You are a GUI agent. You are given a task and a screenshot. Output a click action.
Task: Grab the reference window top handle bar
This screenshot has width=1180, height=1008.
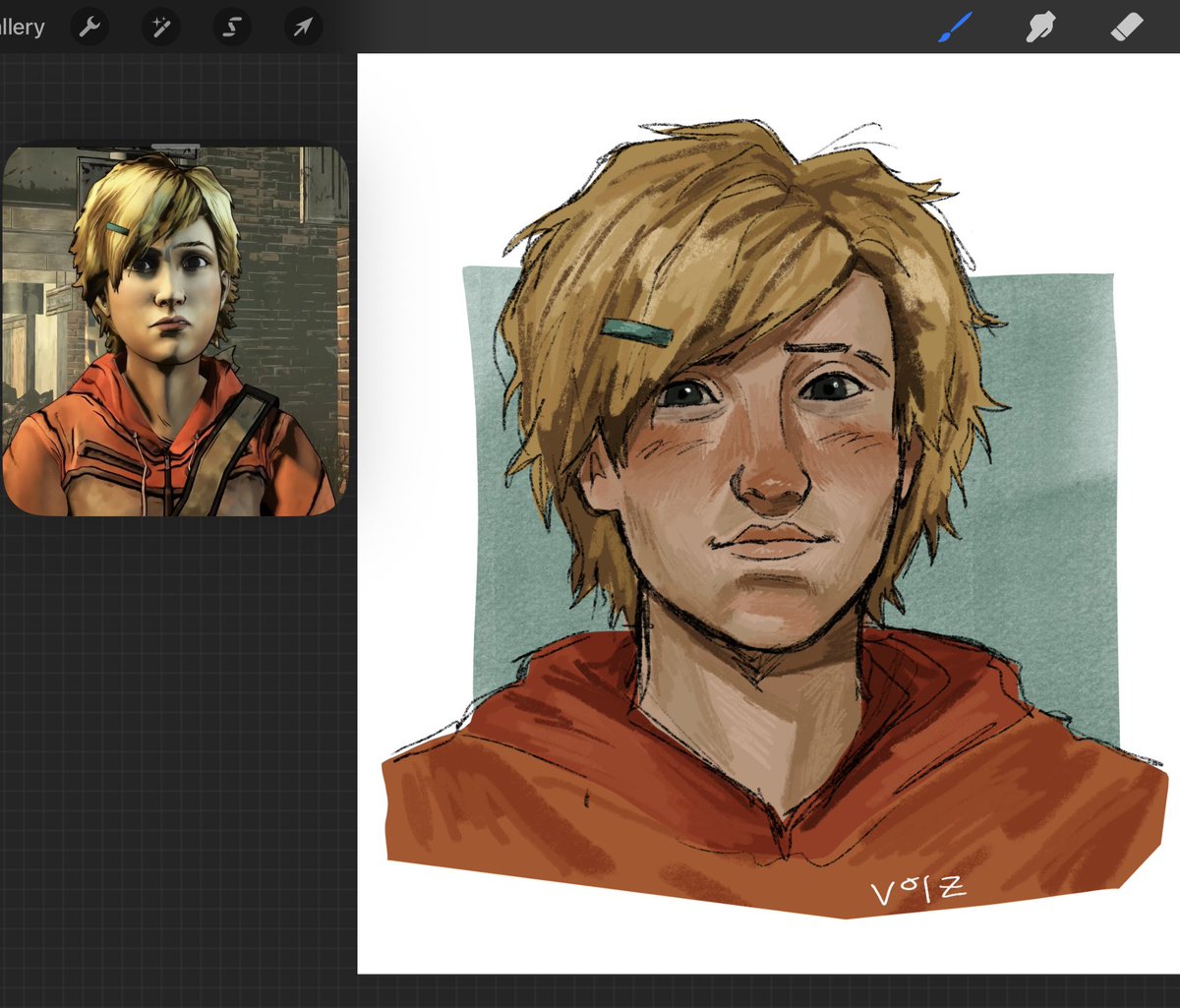coord(175,147)
